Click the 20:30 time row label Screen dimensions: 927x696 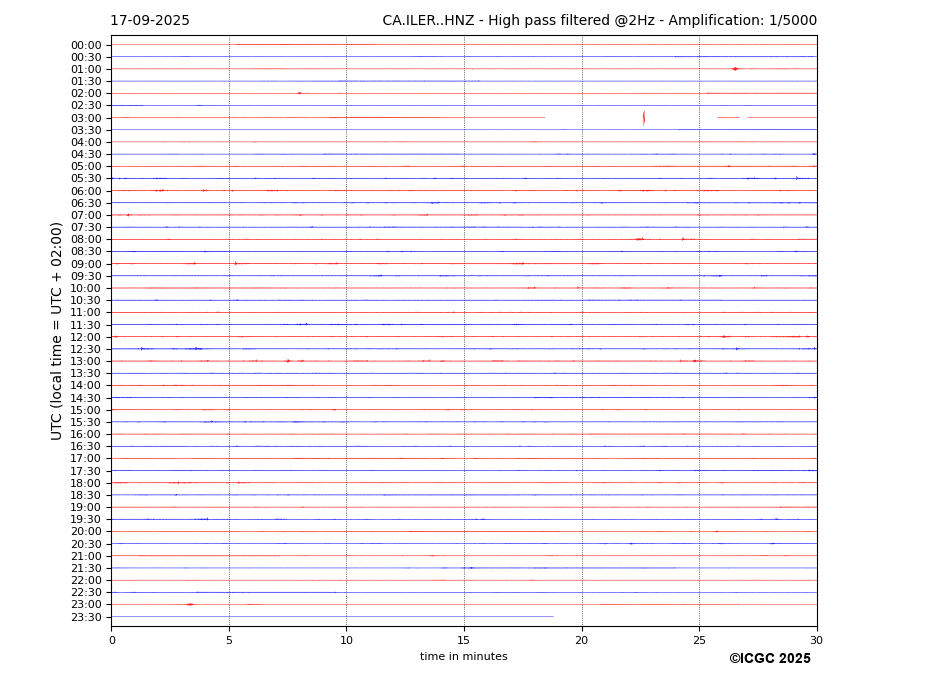coord(86,544)
